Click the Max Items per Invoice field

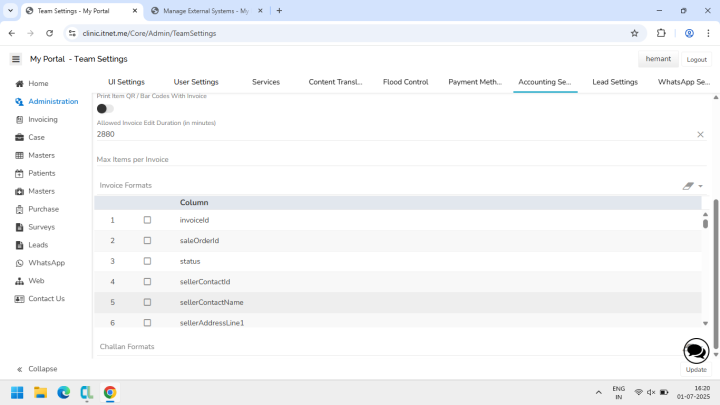[x=401, y=159]
